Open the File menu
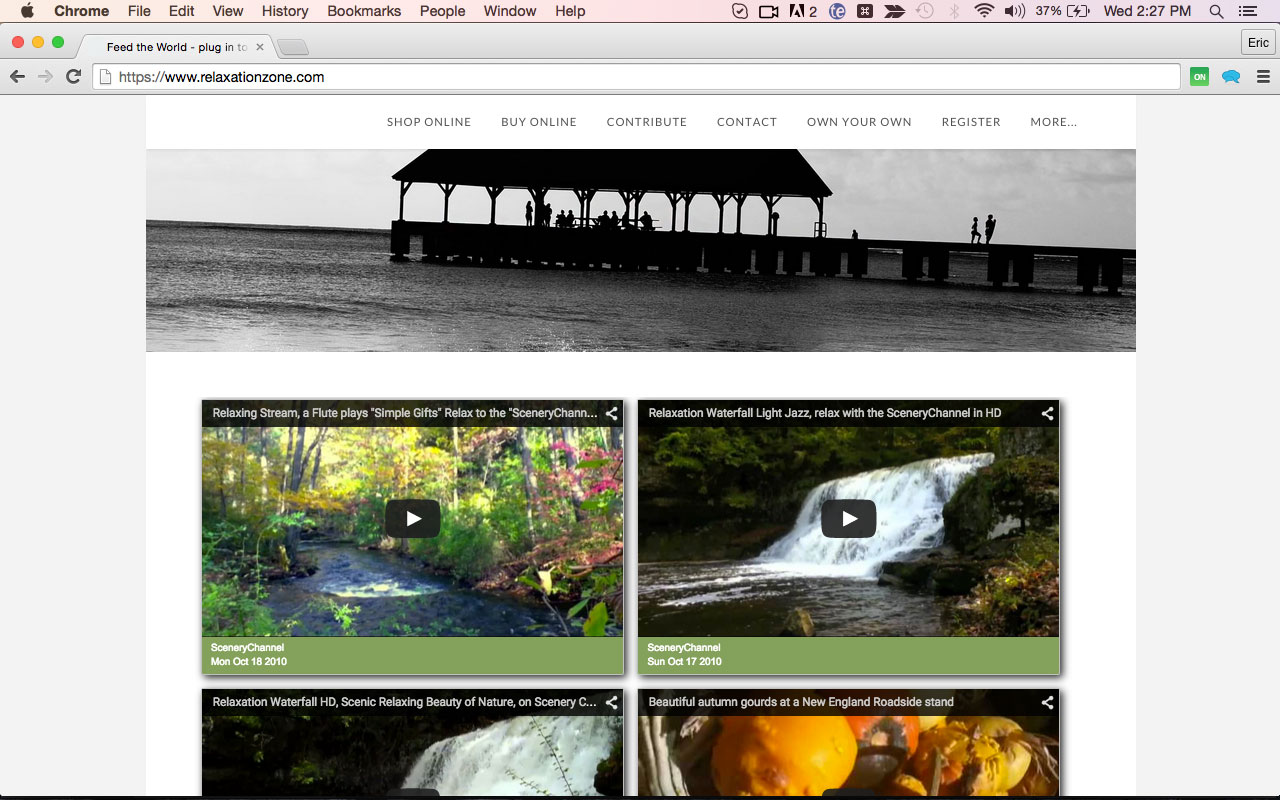The width and height of the screenshot is (1280, 800). (x=139, y=11)
